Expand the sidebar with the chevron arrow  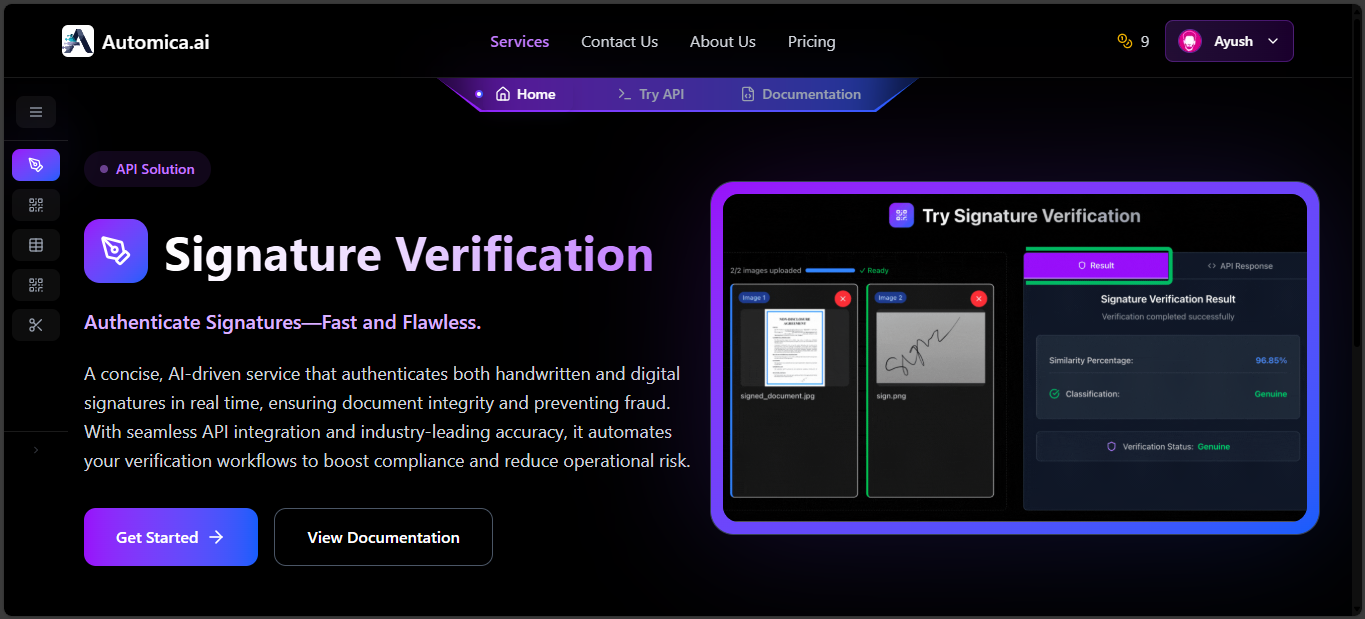(36, 450)
